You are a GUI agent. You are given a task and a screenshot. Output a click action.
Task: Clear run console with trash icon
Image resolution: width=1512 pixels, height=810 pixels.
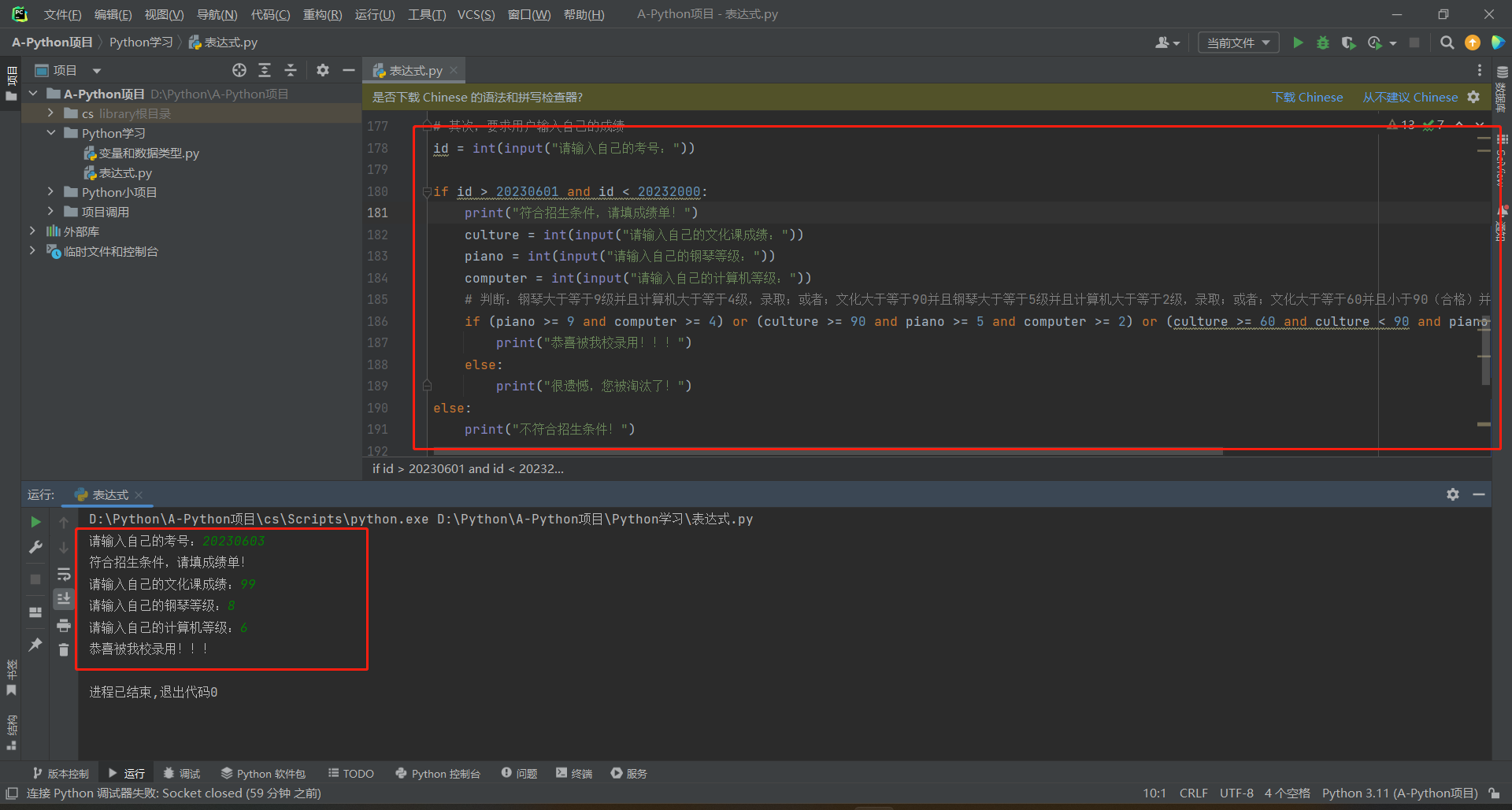(x=64, y=649)
